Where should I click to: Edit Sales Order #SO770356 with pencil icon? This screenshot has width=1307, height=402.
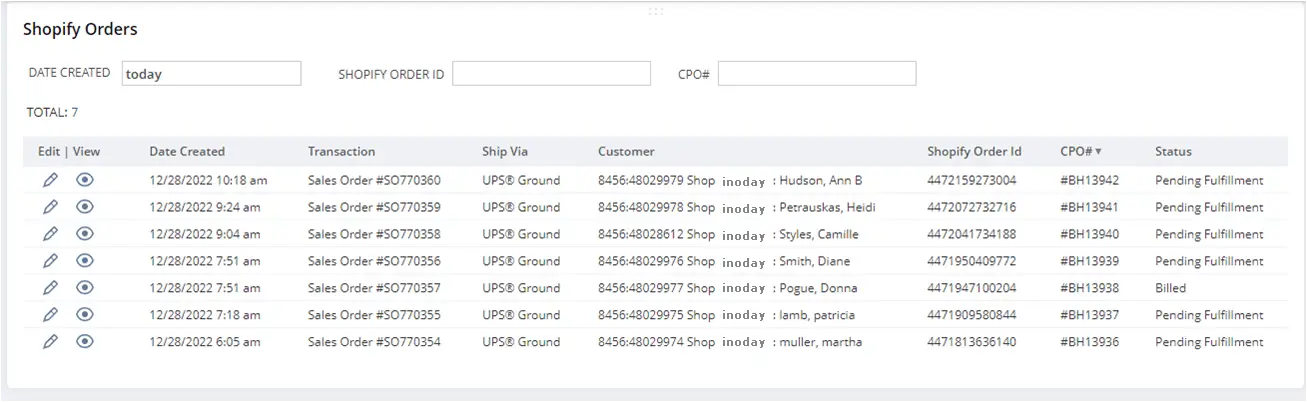50,261
